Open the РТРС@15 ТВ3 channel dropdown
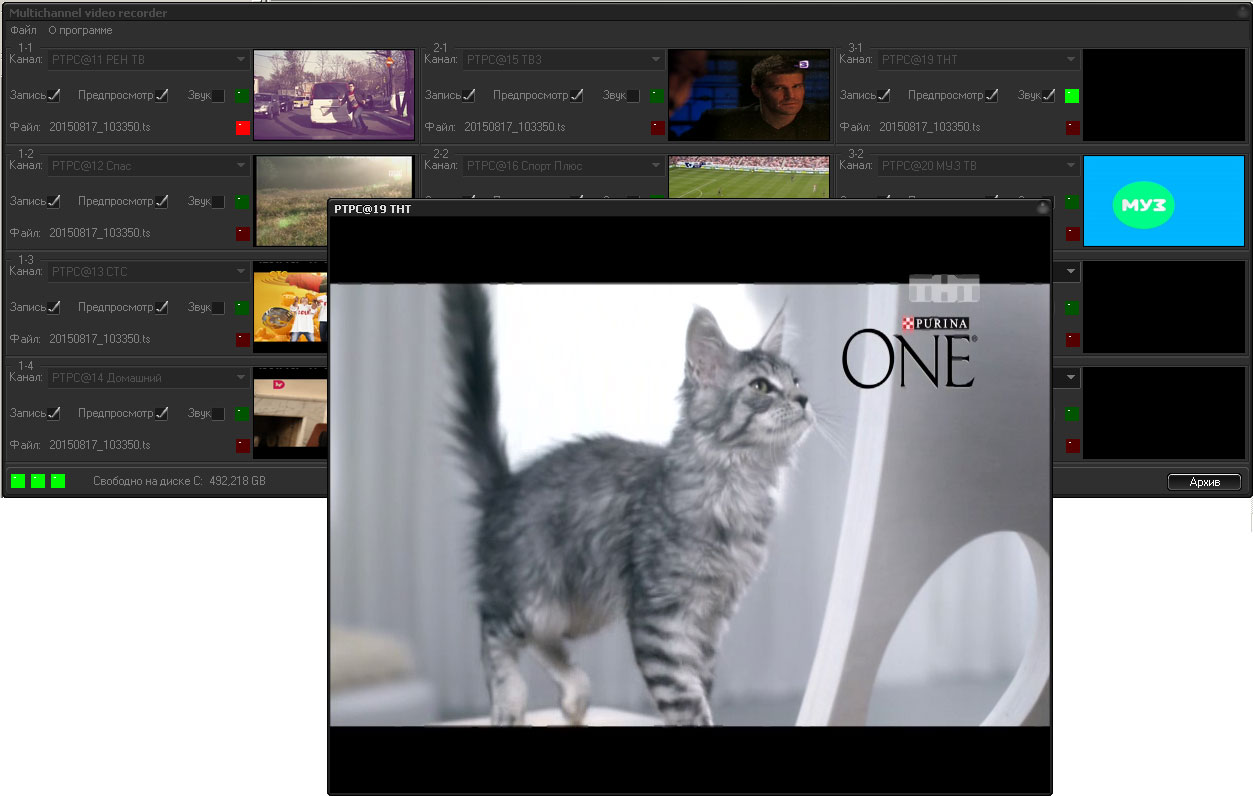The height and width of the screenshot is (796, 1253). (x=563, y=60)
